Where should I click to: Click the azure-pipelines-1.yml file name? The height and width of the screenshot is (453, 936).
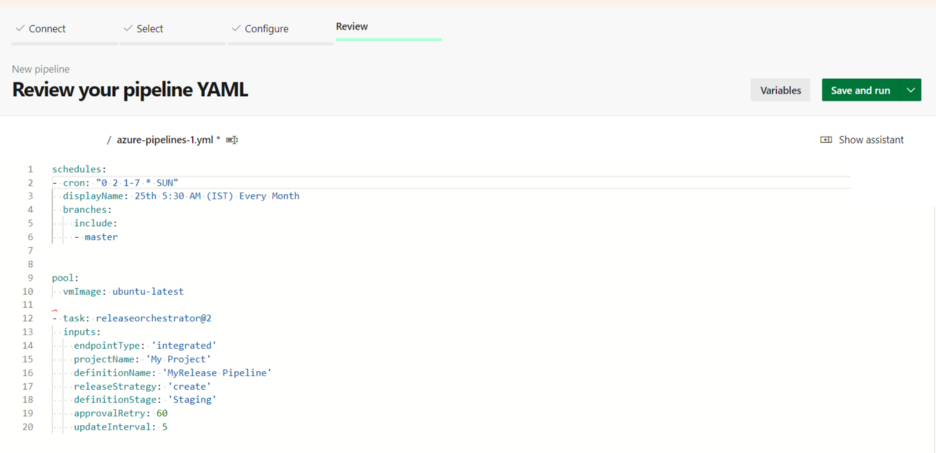tap(165, 140)
